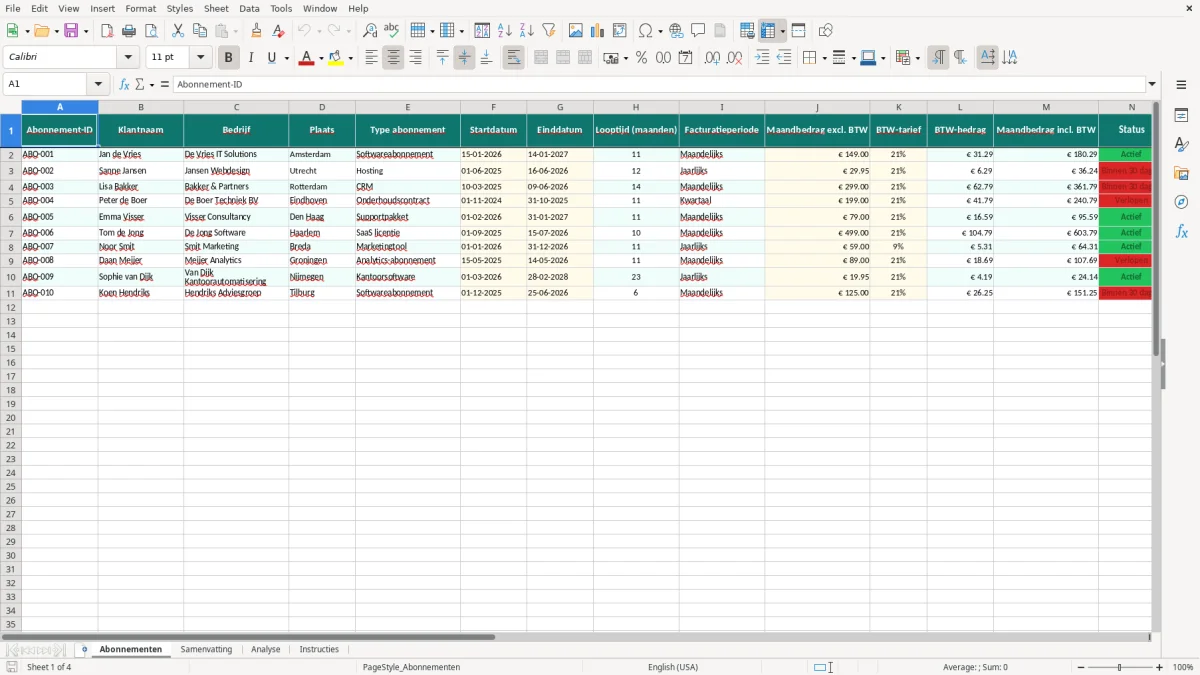
Task: Click the Format as Date icon
Action: (x=686, y=58)
